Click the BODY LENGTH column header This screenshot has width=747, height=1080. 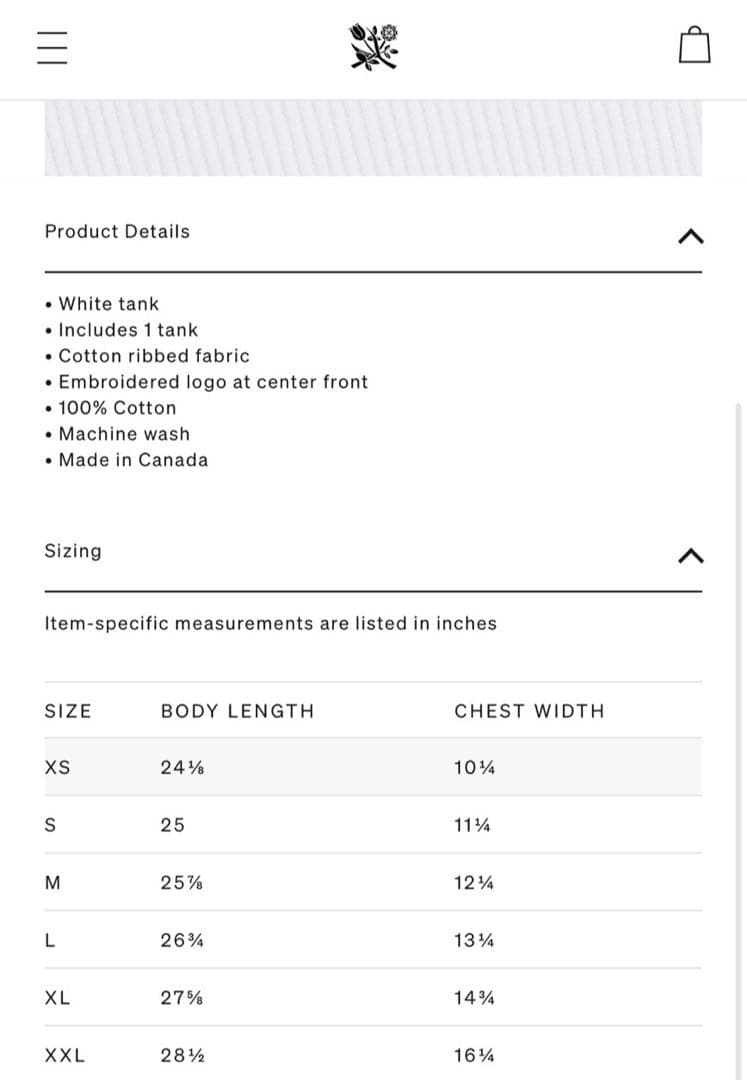(x=237, y=711)
